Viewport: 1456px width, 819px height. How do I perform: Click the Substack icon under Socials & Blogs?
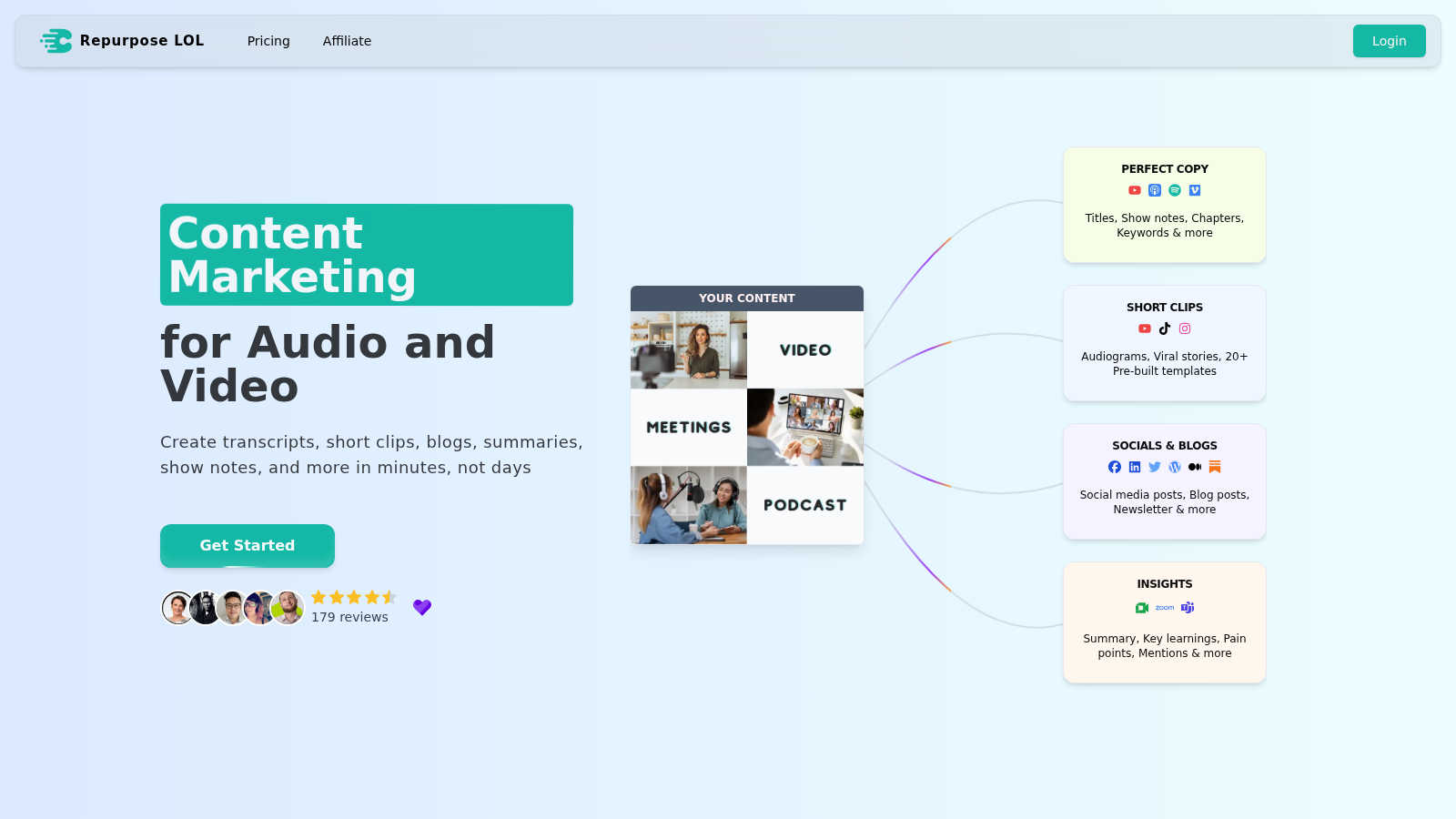coord(1215,467)
